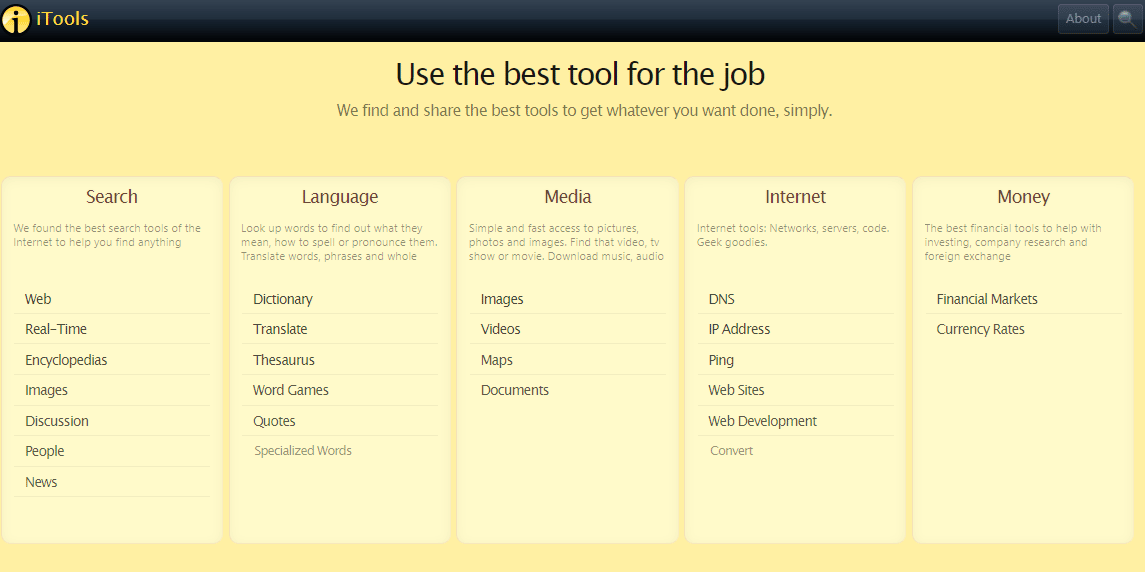This screenshot has width=1145, height=572.
Task: Click 'We found the best search tools' description
Action: [x=107, y=235]
